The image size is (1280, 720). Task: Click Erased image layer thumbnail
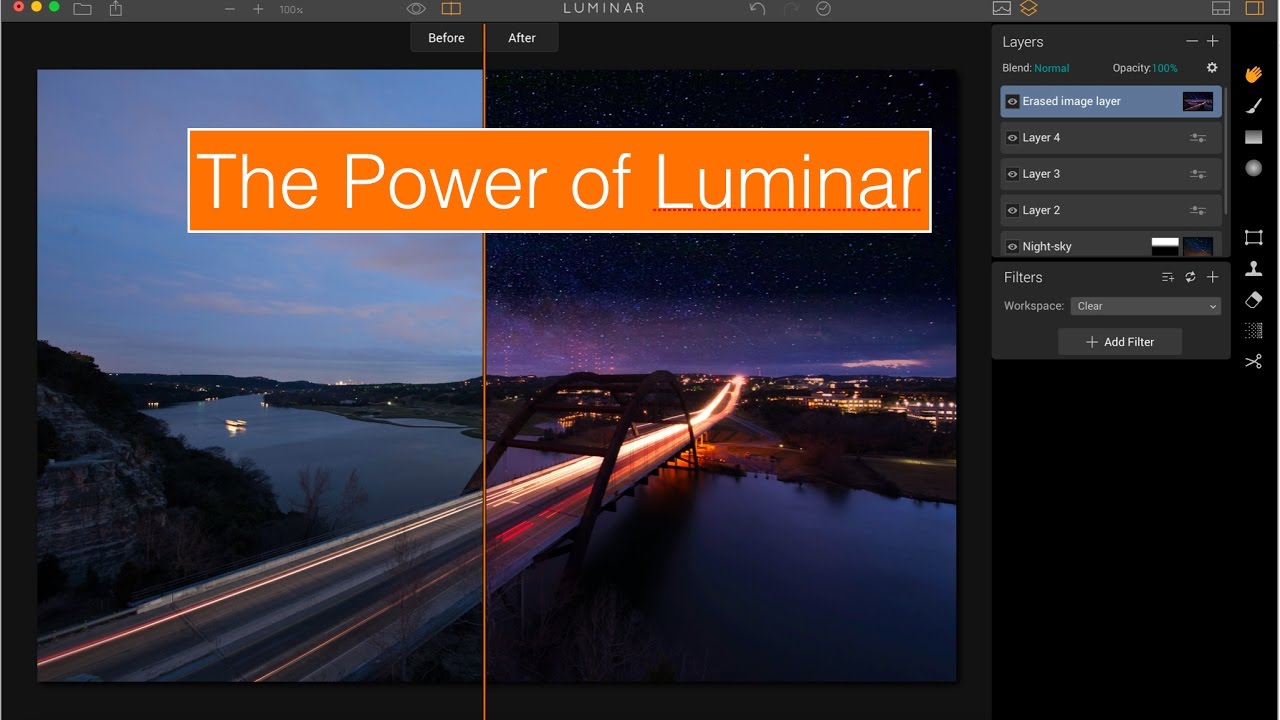point(1198,101)
